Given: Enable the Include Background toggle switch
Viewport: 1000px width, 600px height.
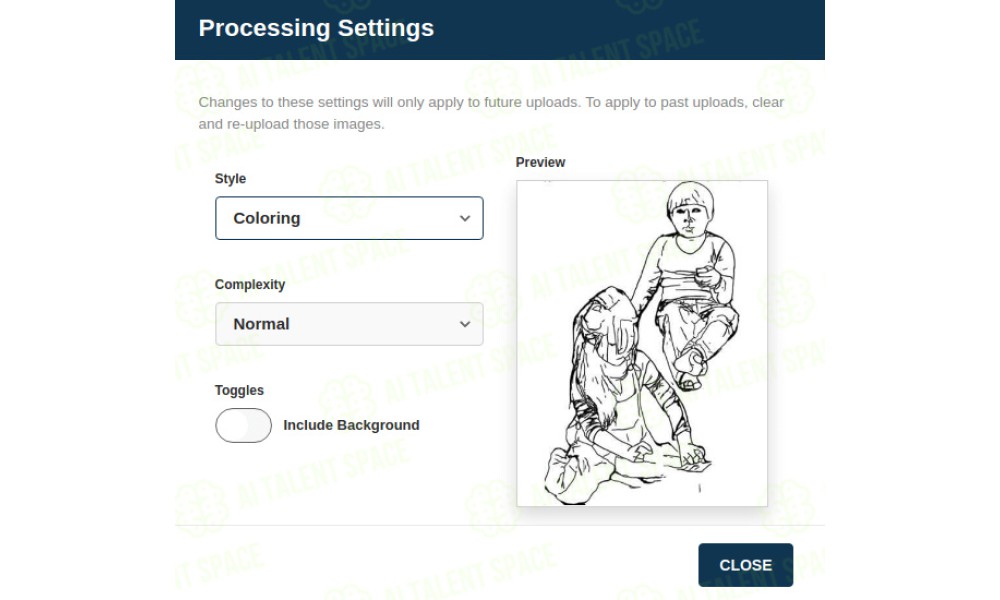Looking at the screenshot, I should 243,425.
